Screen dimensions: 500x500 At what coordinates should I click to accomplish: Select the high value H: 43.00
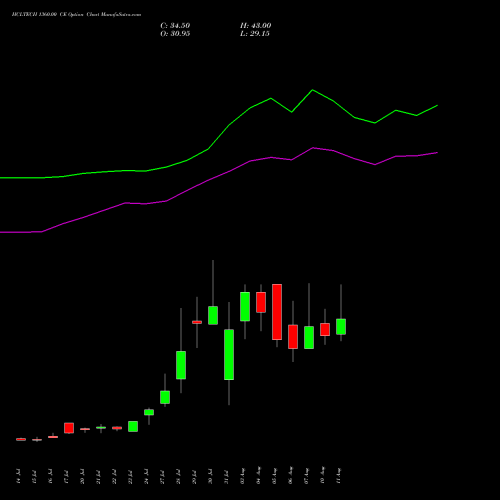(255, 26)
